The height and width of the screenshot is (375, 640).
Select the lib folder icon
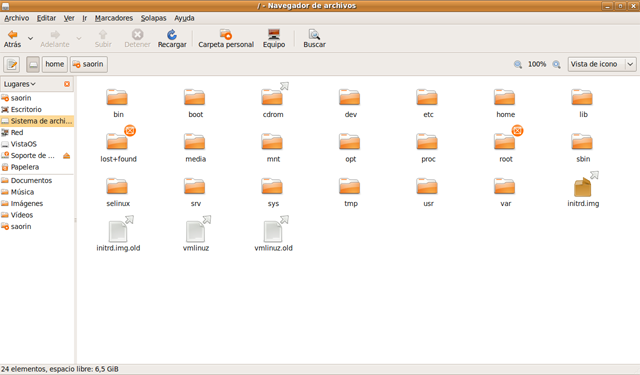tap(582, 98)
